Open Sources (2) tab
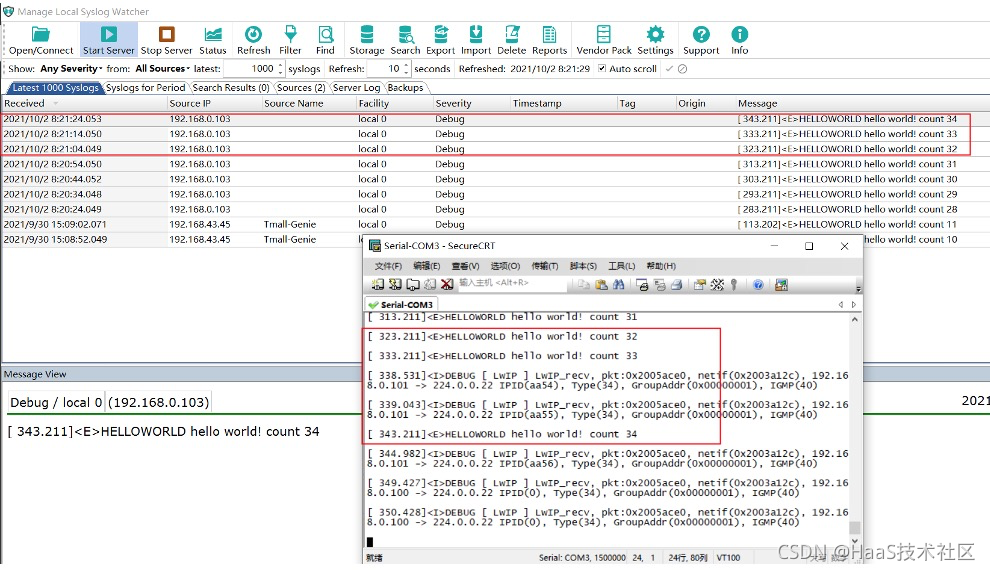 tap(301, 88)
